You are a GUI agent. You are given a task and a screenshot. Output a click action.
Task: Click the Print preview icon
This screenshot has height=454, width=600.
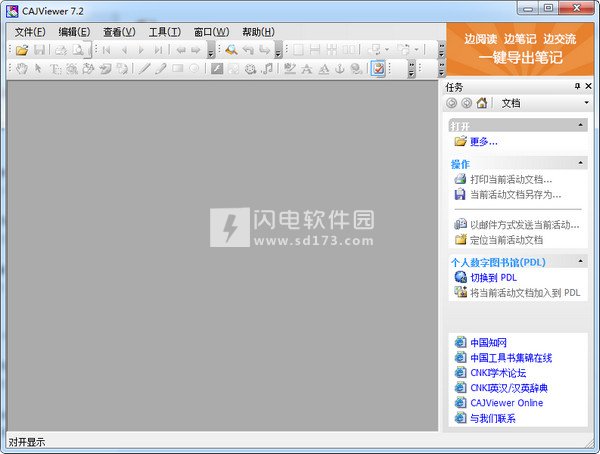coord(78,50)
